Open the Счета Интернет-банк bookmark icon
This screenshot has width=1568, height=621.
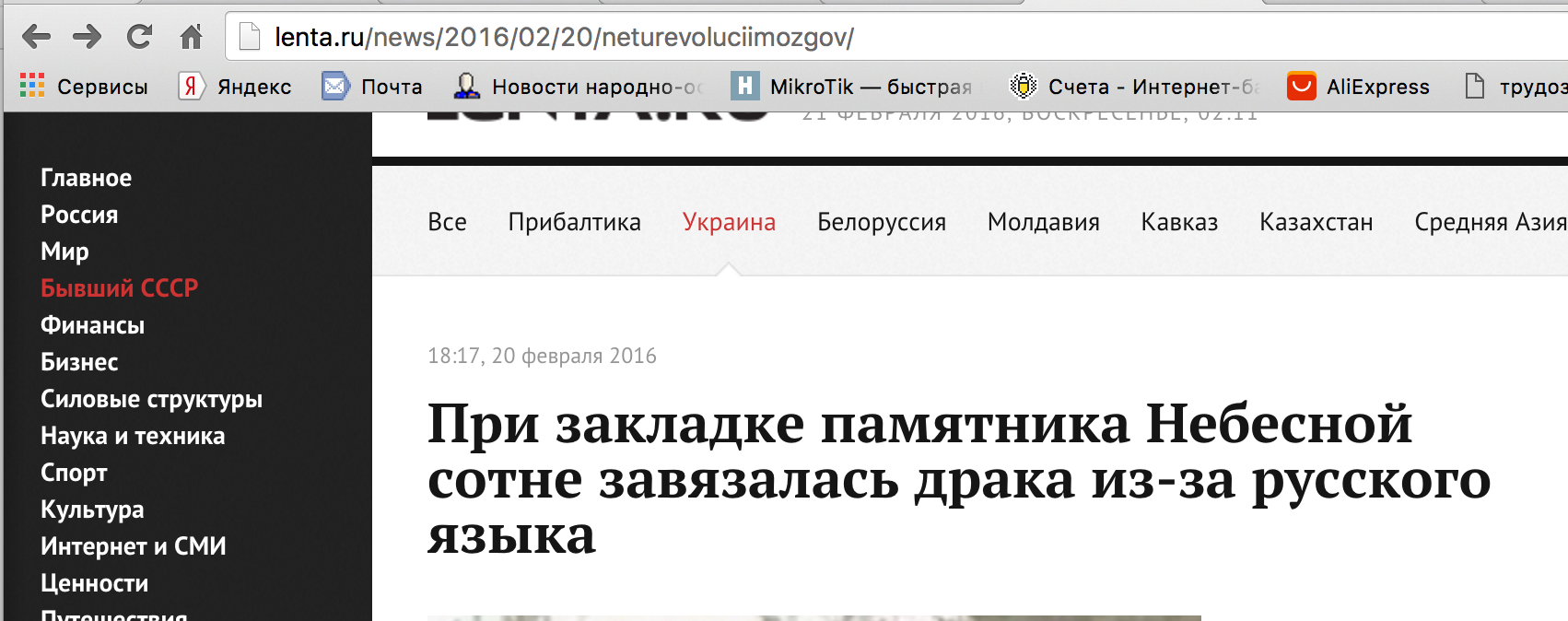[x=1023, y=86]
